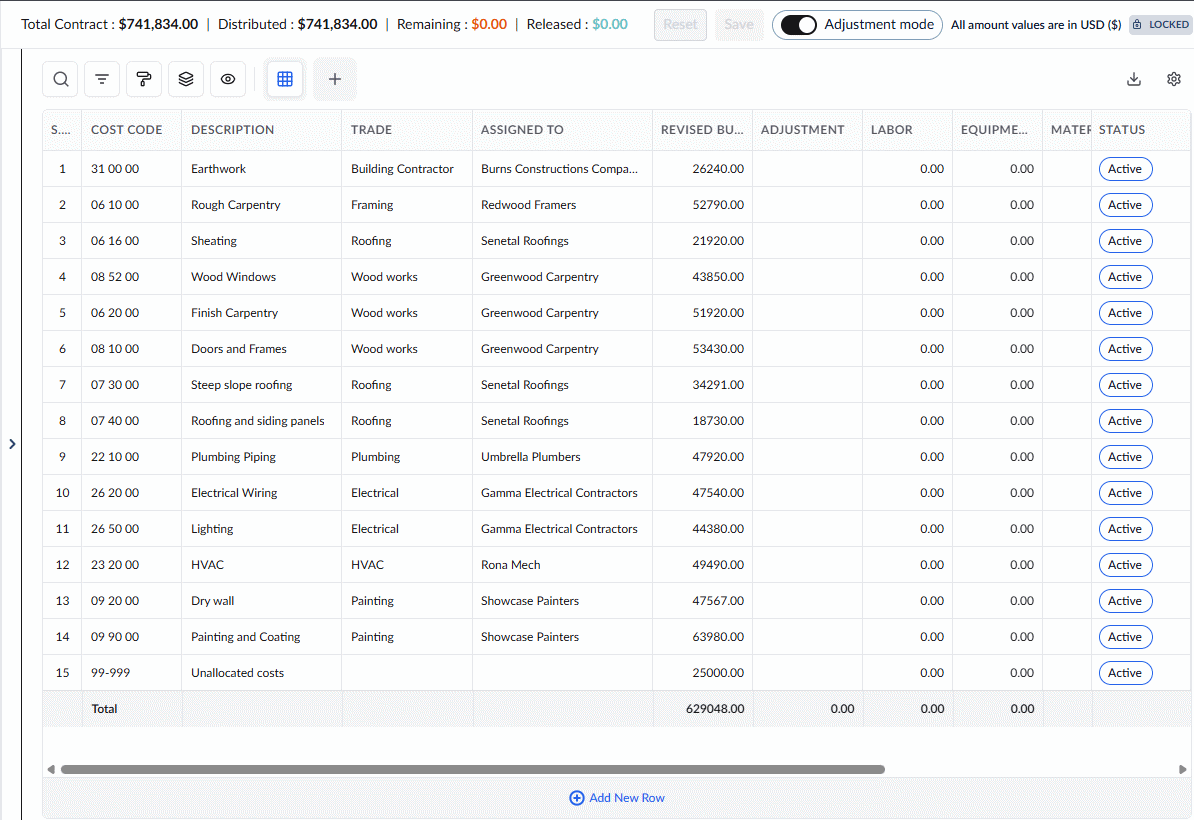Image resolution: width=1194 pixels, height=820 pixels.
Task: Click the scrollbar right arrow
Action: coord(1183,769)
